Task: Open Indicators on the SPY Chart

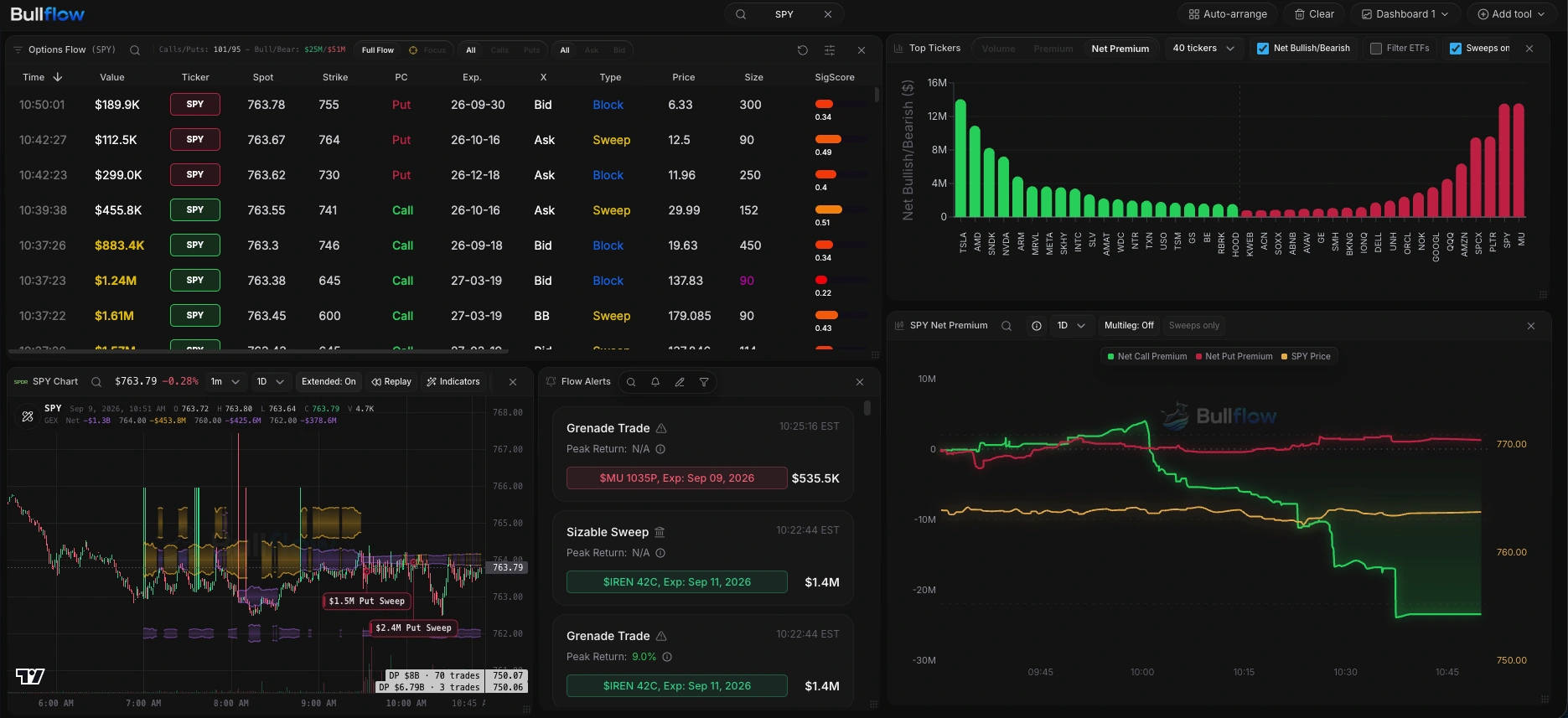Action: (453, 382)
